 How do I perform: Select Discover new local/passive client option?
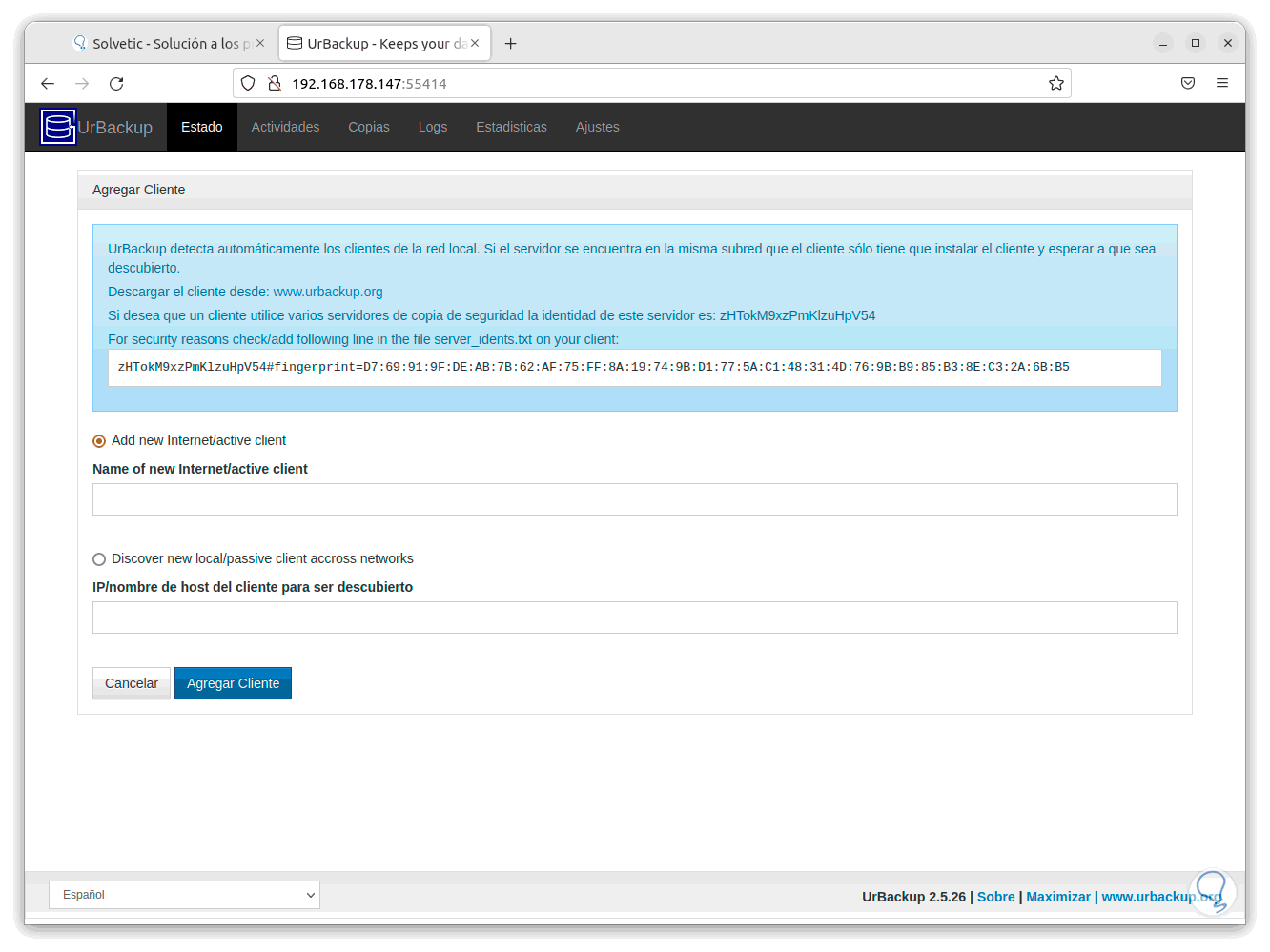pos(99,559)
